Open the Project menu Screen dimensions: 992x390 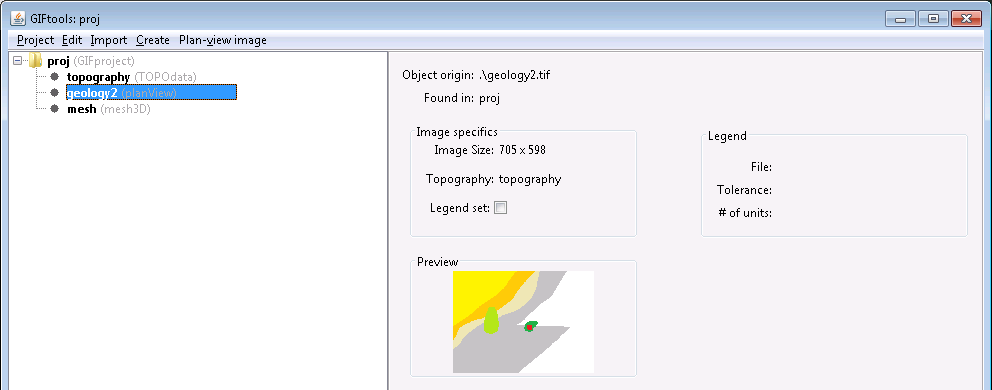pyautogui.click(x=35, y=40)
